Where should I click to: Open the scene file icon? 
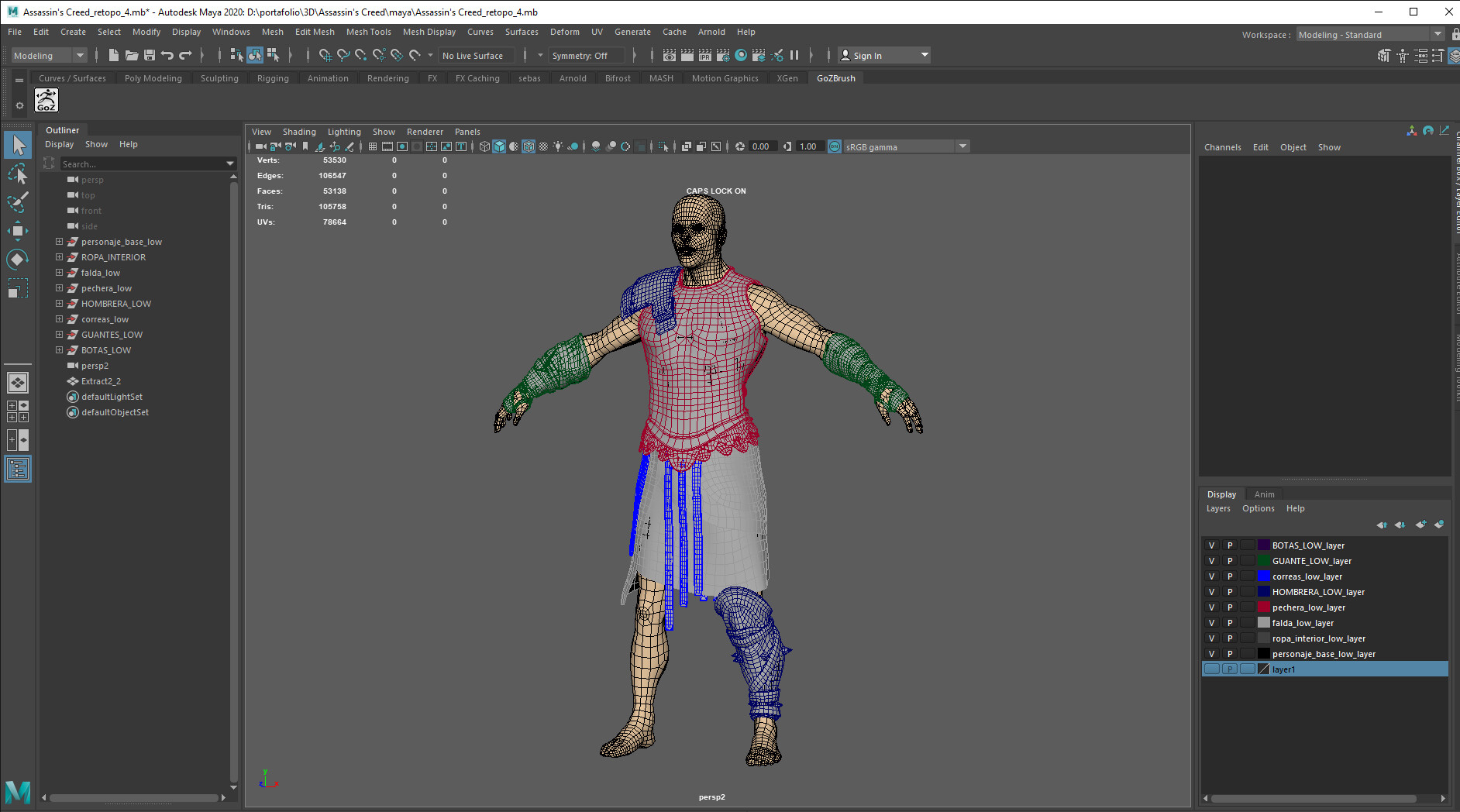[132, 55]
